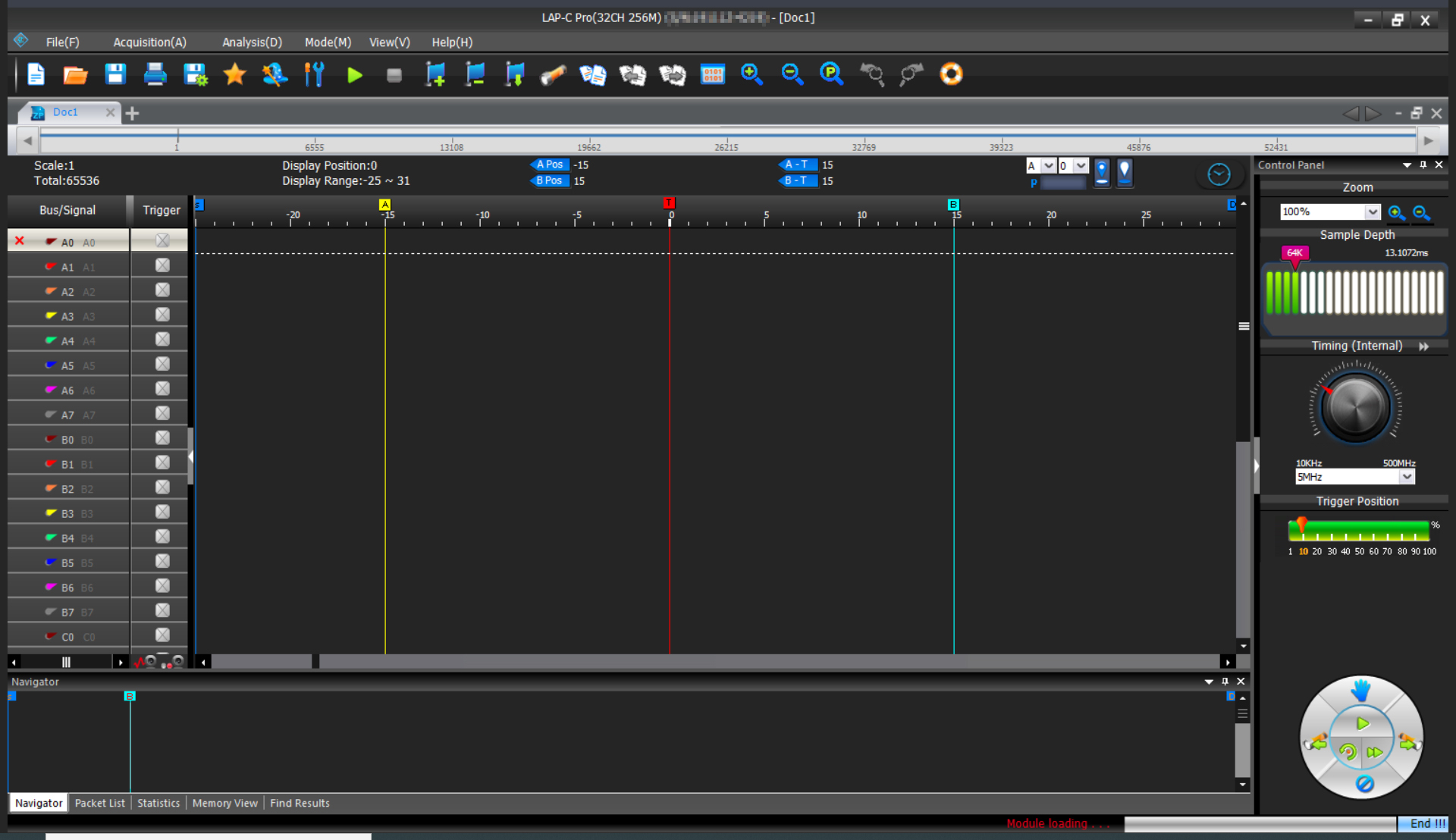Click the Add bar flag icon
The height and width of the screenshot is (840, 1456).
pos(435,75)
